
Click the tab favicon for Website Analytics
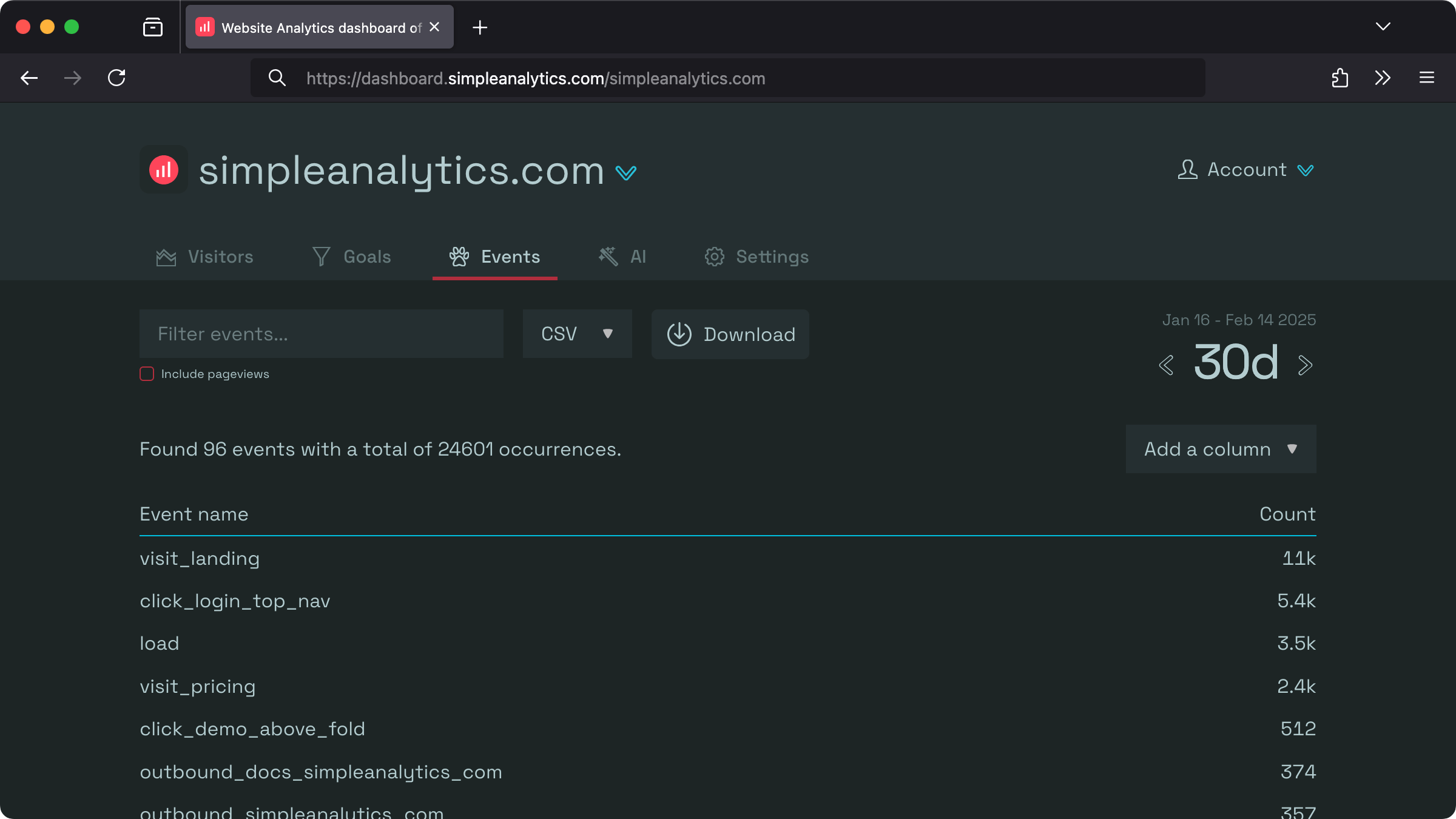[x=205, y=27]
